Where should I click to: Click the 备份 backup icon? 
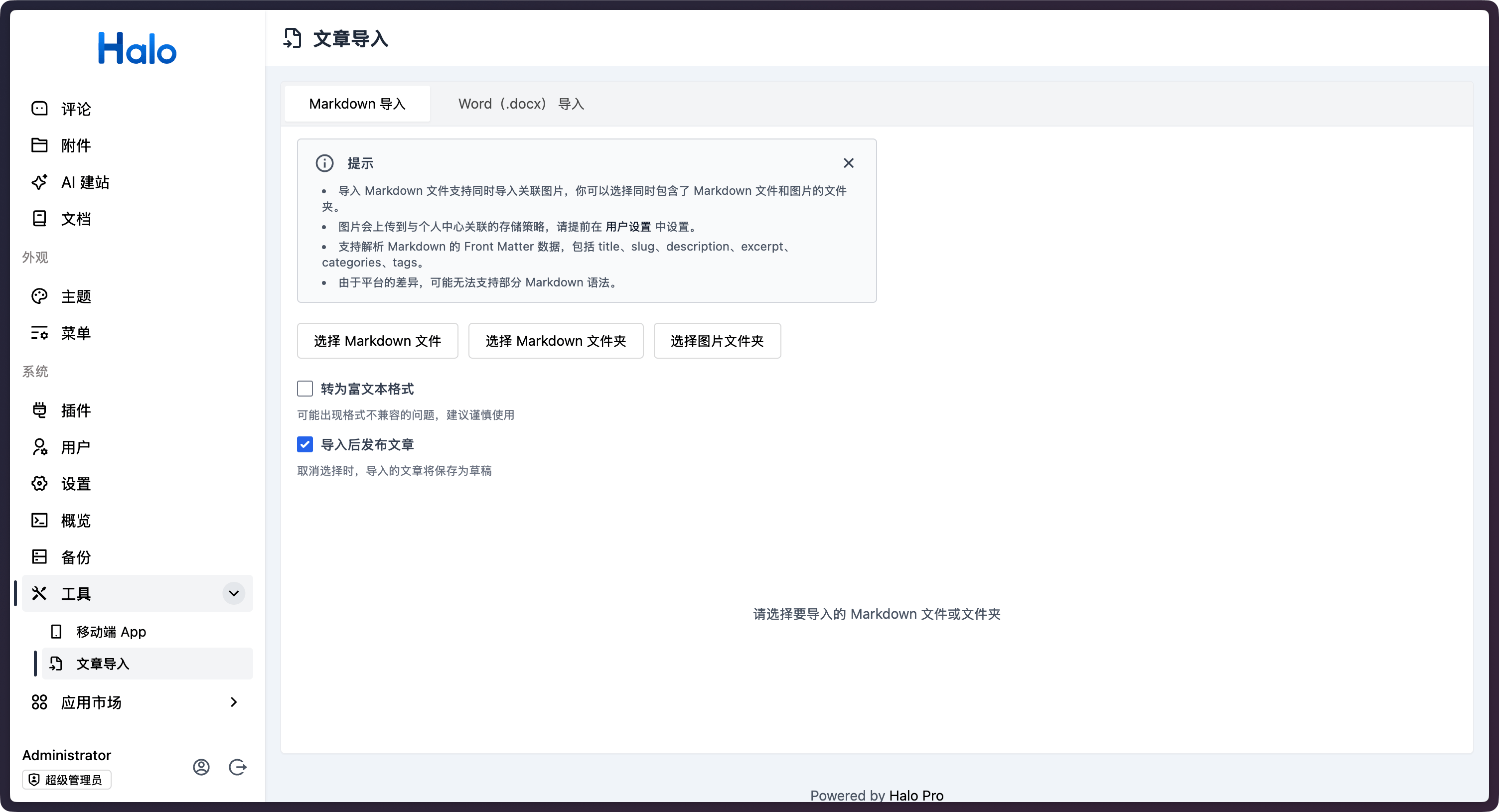(39, 556)
